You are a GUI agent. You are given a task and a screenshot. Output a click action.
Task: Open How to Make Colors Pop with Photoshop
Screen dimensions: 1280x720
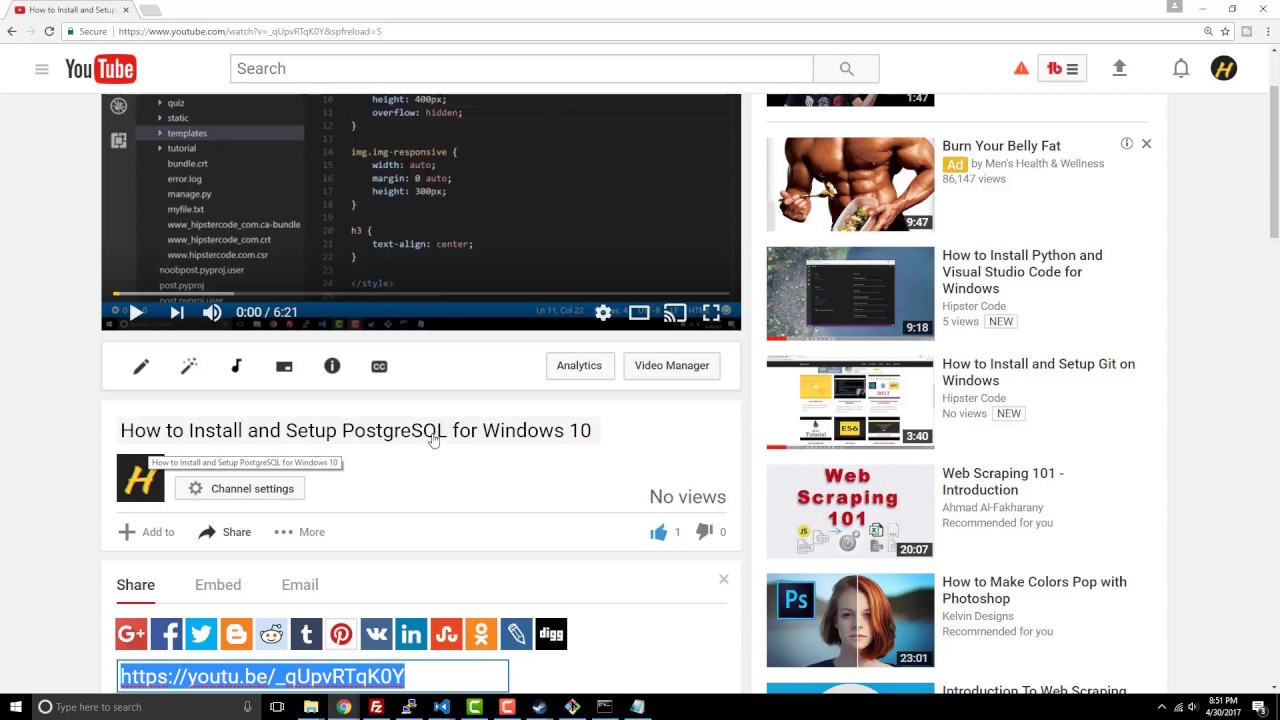1034,590
